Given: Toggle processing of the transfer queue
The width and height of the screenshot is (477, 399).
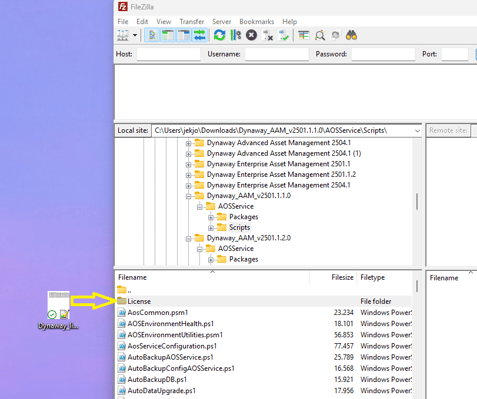Looking at the screenshot, I should pyautogui.click(x=236, y=35).
